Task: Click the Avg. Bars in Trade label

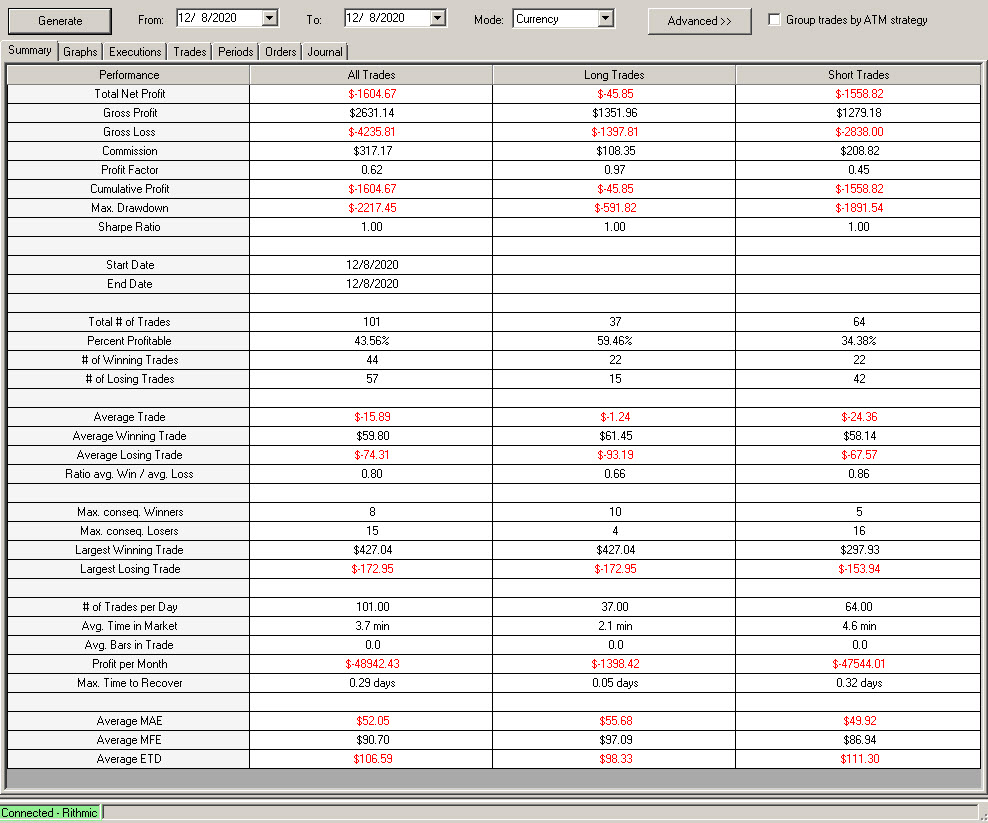Action: pyautogui.click(x=129, y=645)
